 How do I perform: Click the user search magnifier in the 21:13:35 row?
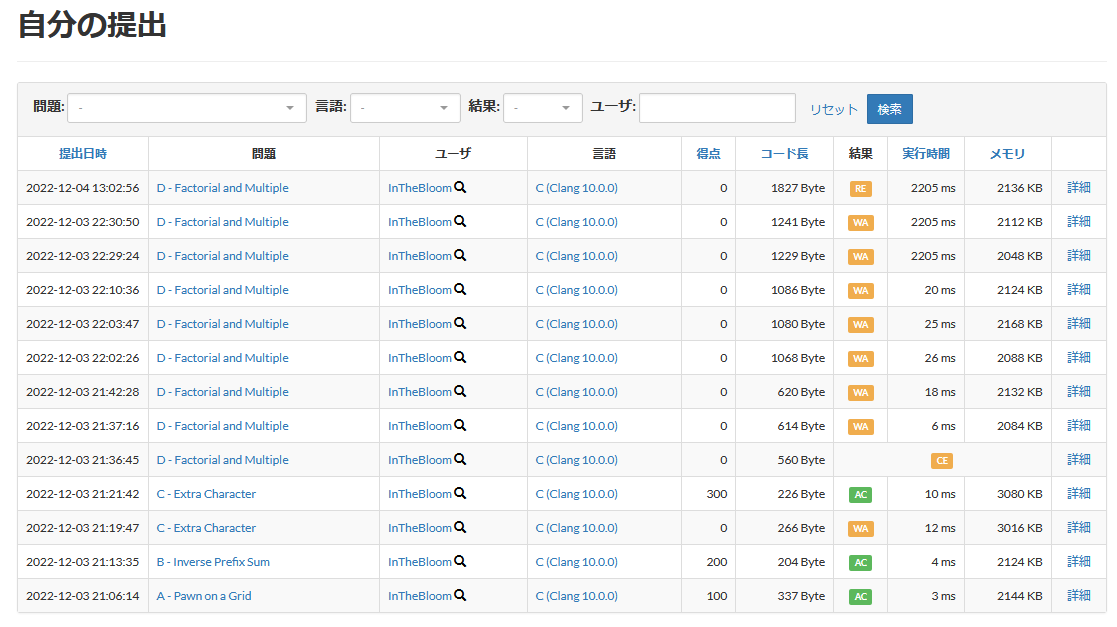[x=460, y=561]
